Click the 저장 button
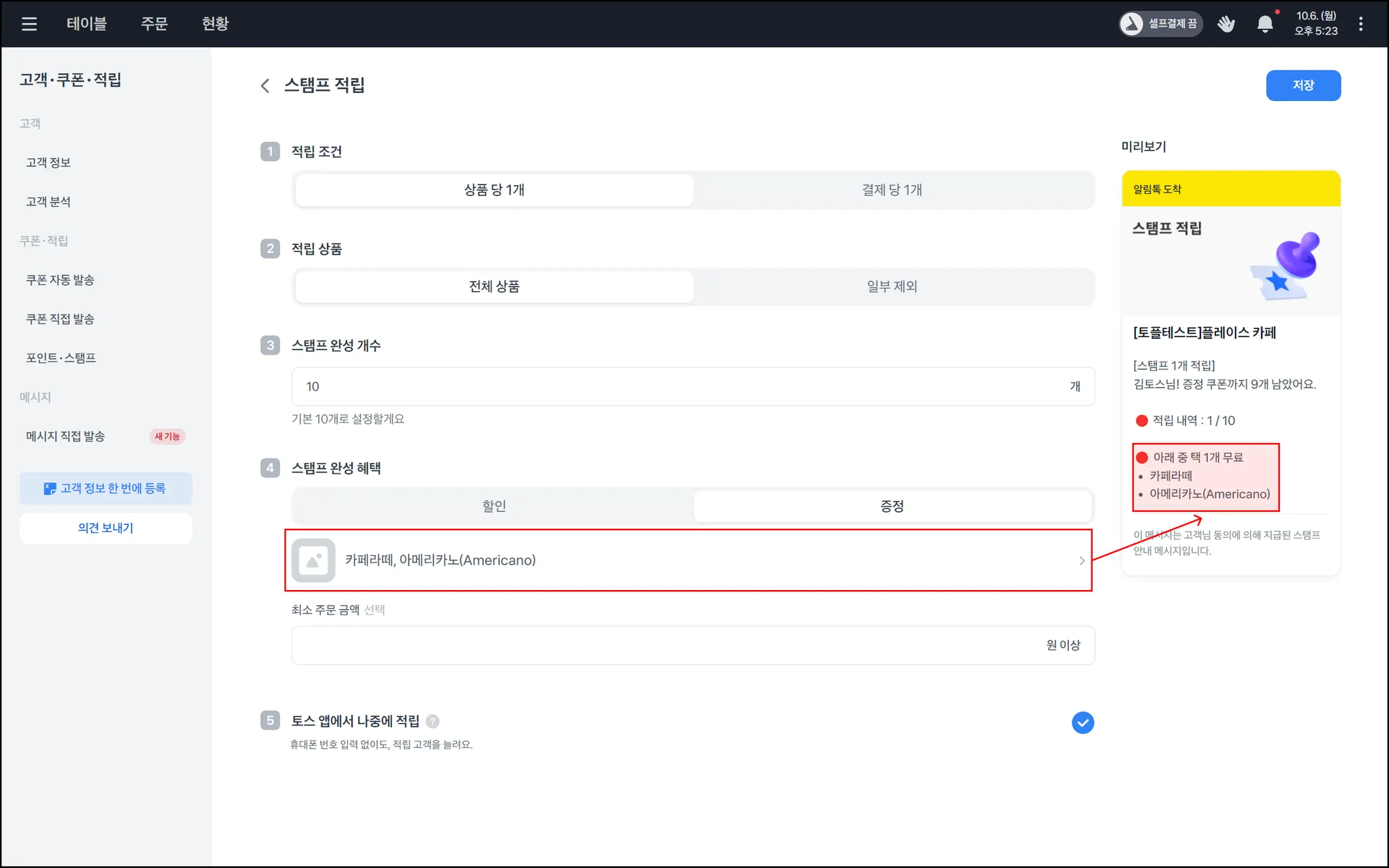Screen dimensions: 1389x868 (1303, 85)
